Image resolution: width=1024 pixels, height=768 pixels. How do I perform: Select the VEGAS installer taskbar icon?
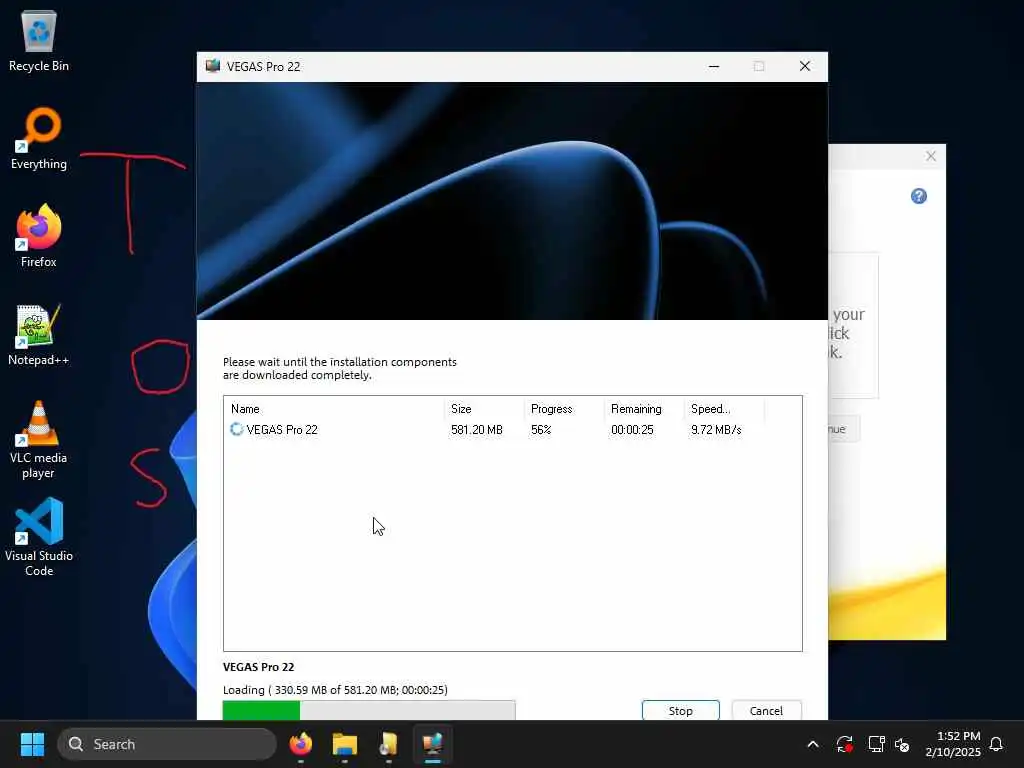(x=432, y=744)
